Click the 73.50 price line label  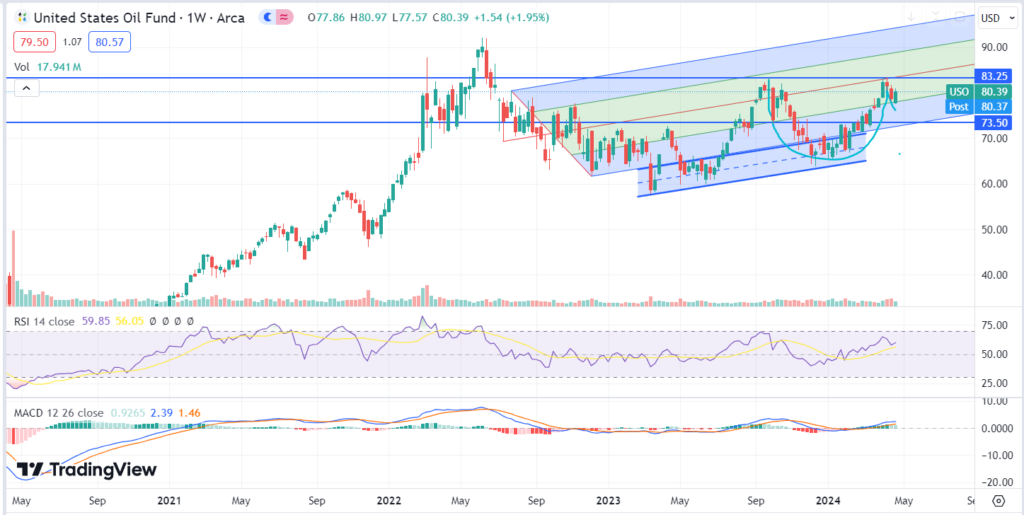(x=993, y=122)
